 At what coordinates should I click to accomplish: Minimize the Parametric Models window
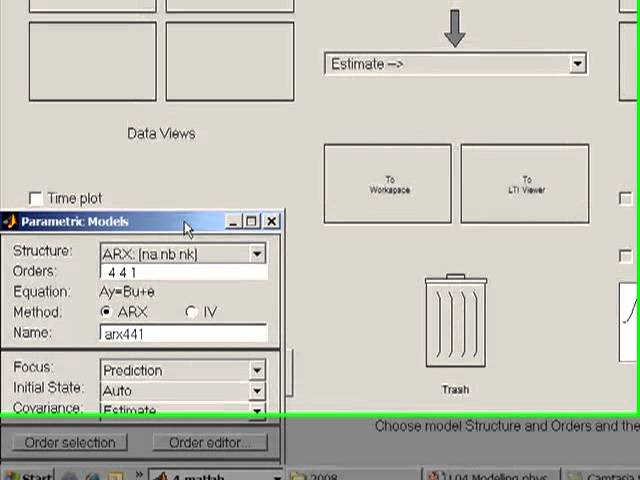(x=233, y=222)
